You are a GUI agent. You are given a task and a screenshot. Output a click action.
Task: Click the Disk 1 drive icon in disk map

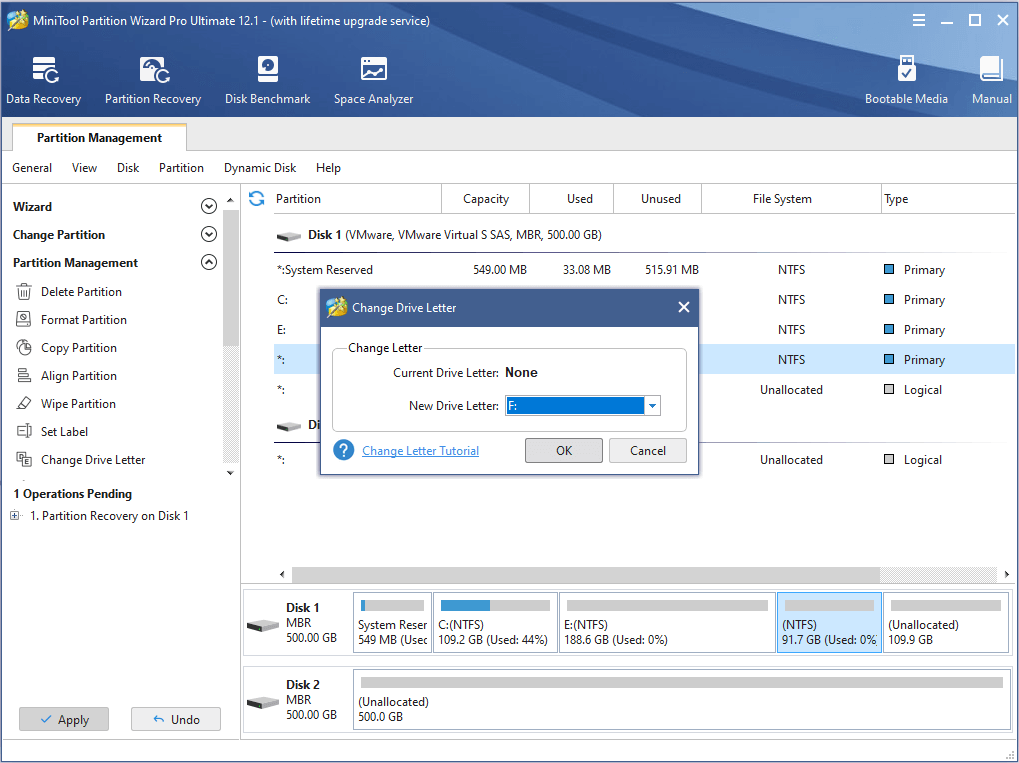tap(263, 627)
